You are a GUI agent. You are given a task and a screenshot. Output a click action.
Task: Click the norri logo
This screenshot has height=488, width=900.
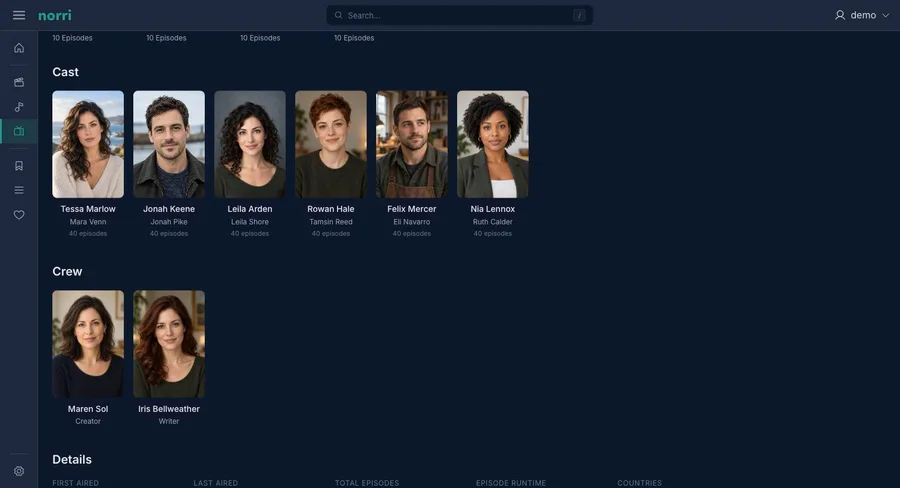(x=55, y=16)
